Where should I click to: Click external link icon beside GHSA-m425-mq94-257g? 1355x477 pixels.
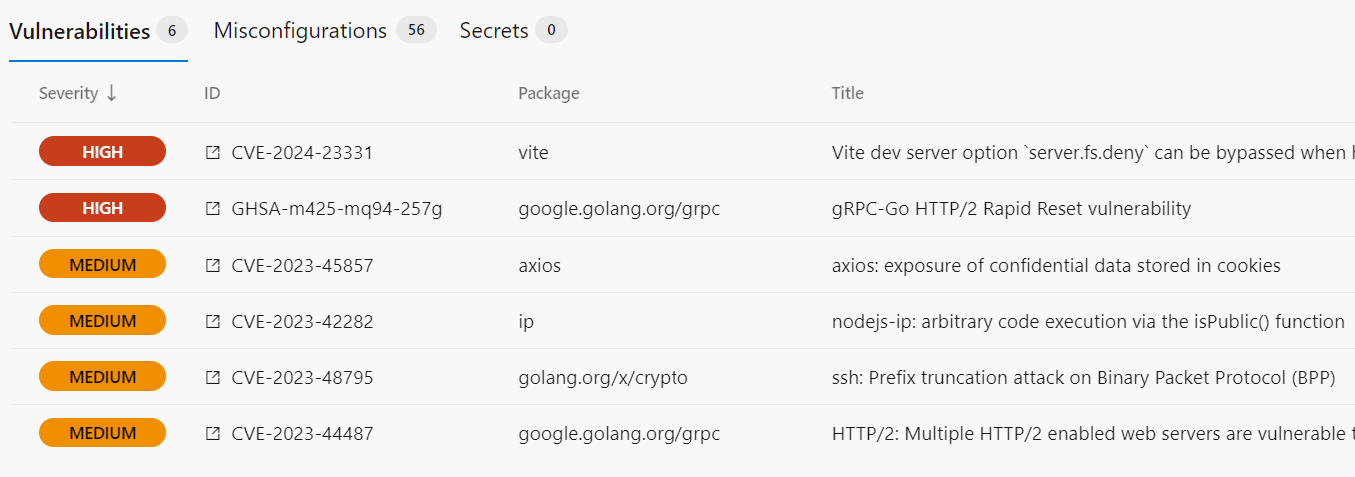212,209
